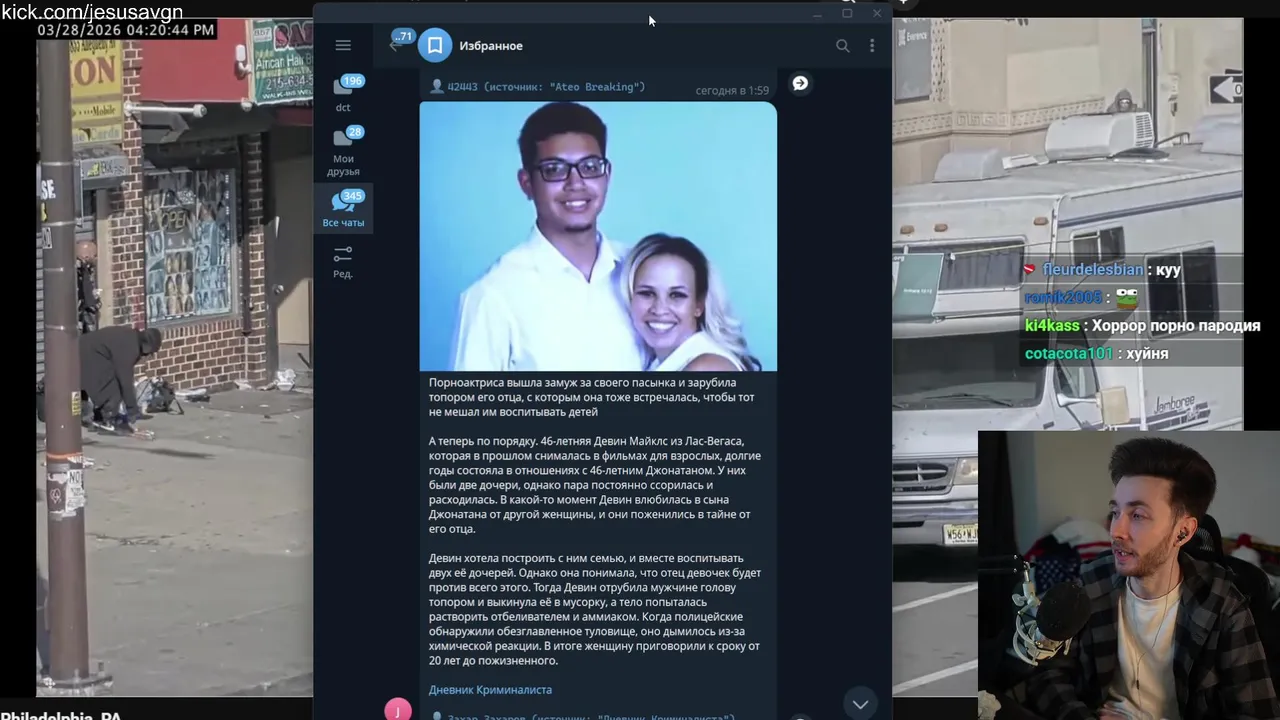Open the Дневник Криминалиста link

coord(490,690)
